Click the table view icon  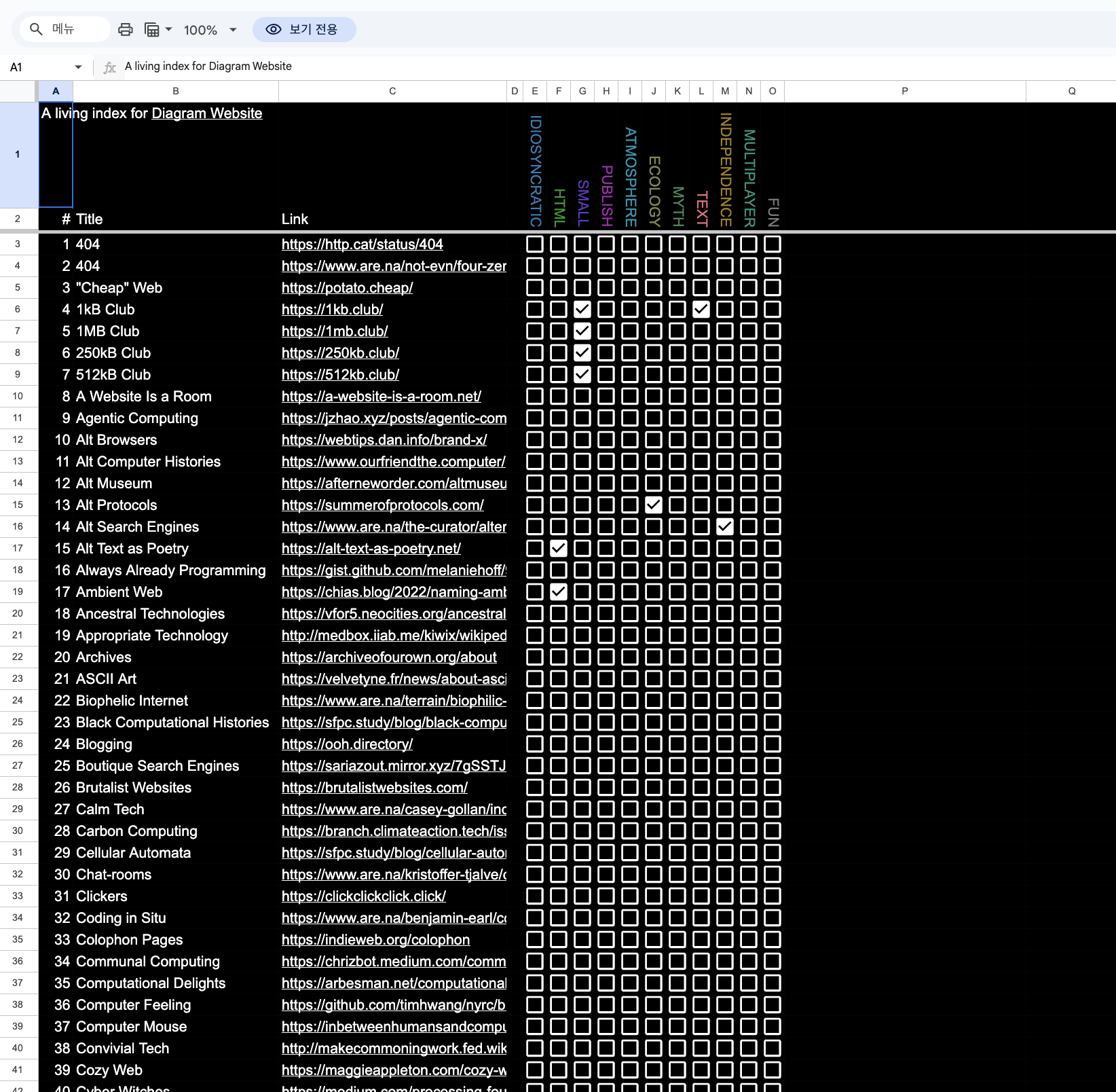click(152, 29)
